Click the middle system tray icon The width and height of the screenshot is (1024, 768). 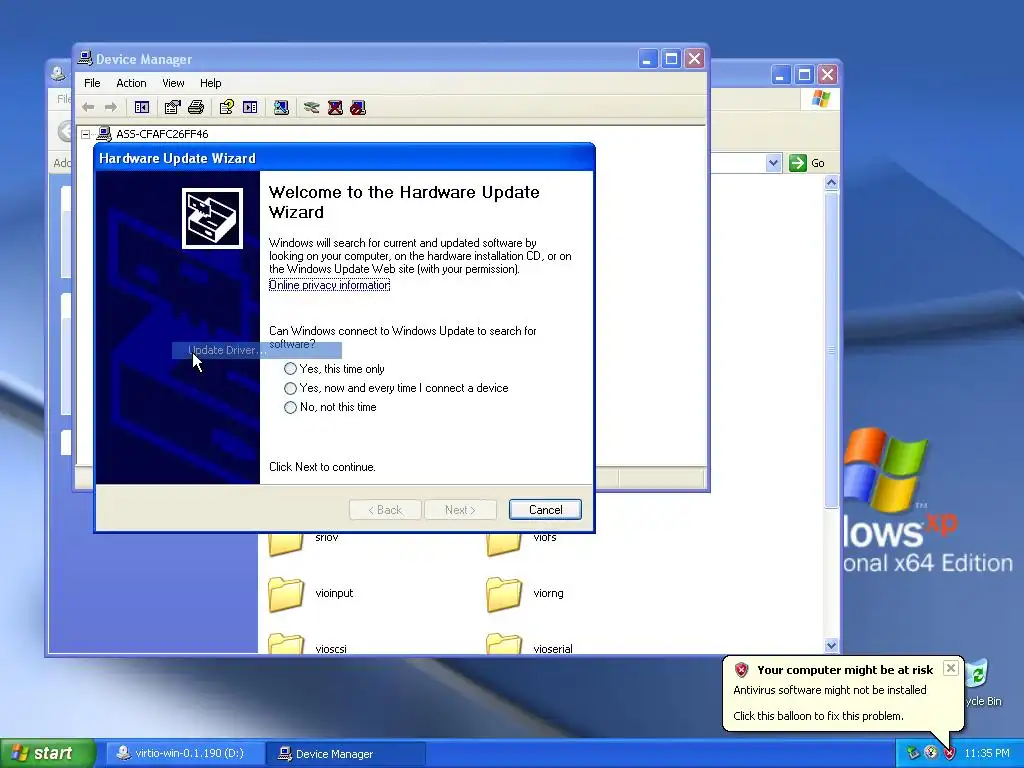[931, 753]
